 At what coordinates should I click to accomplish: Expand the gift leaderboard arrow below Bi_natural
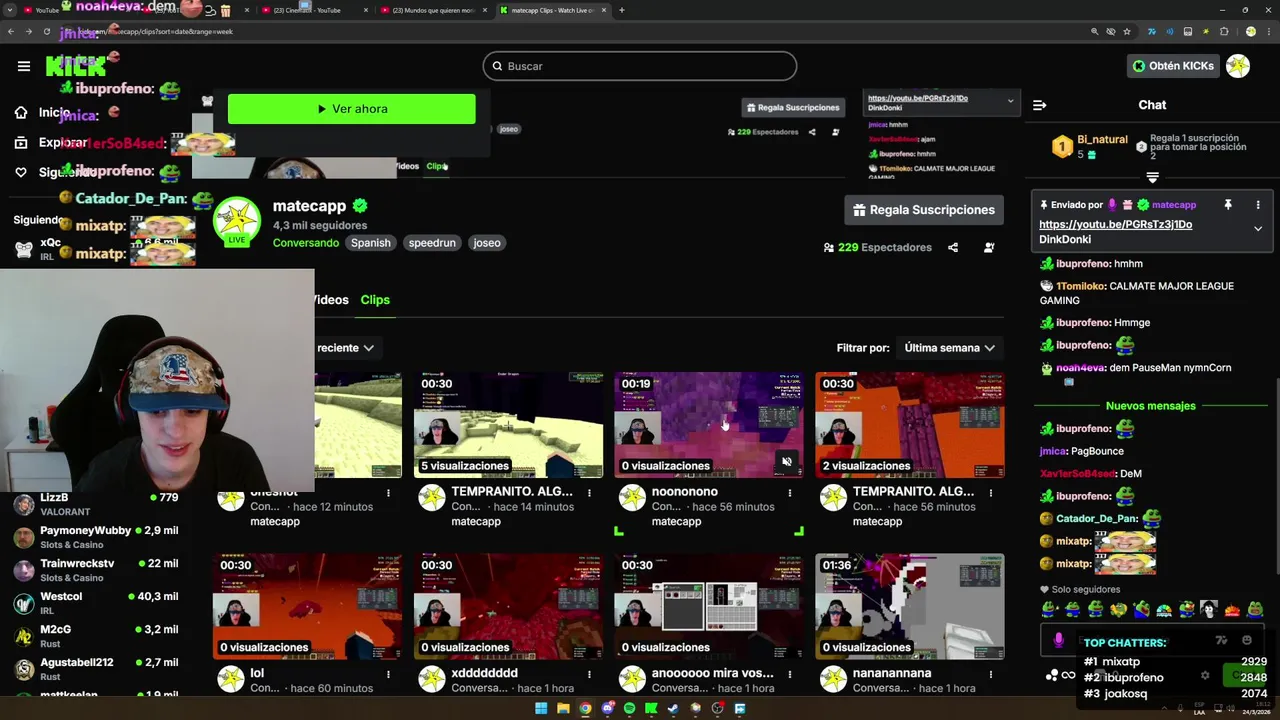tap(1152, 178)
